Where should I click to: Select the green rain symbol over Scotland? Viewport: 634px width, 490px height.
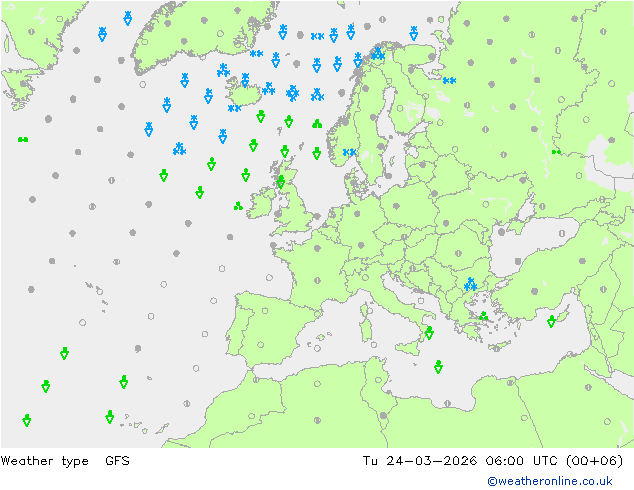pos(281,182)
